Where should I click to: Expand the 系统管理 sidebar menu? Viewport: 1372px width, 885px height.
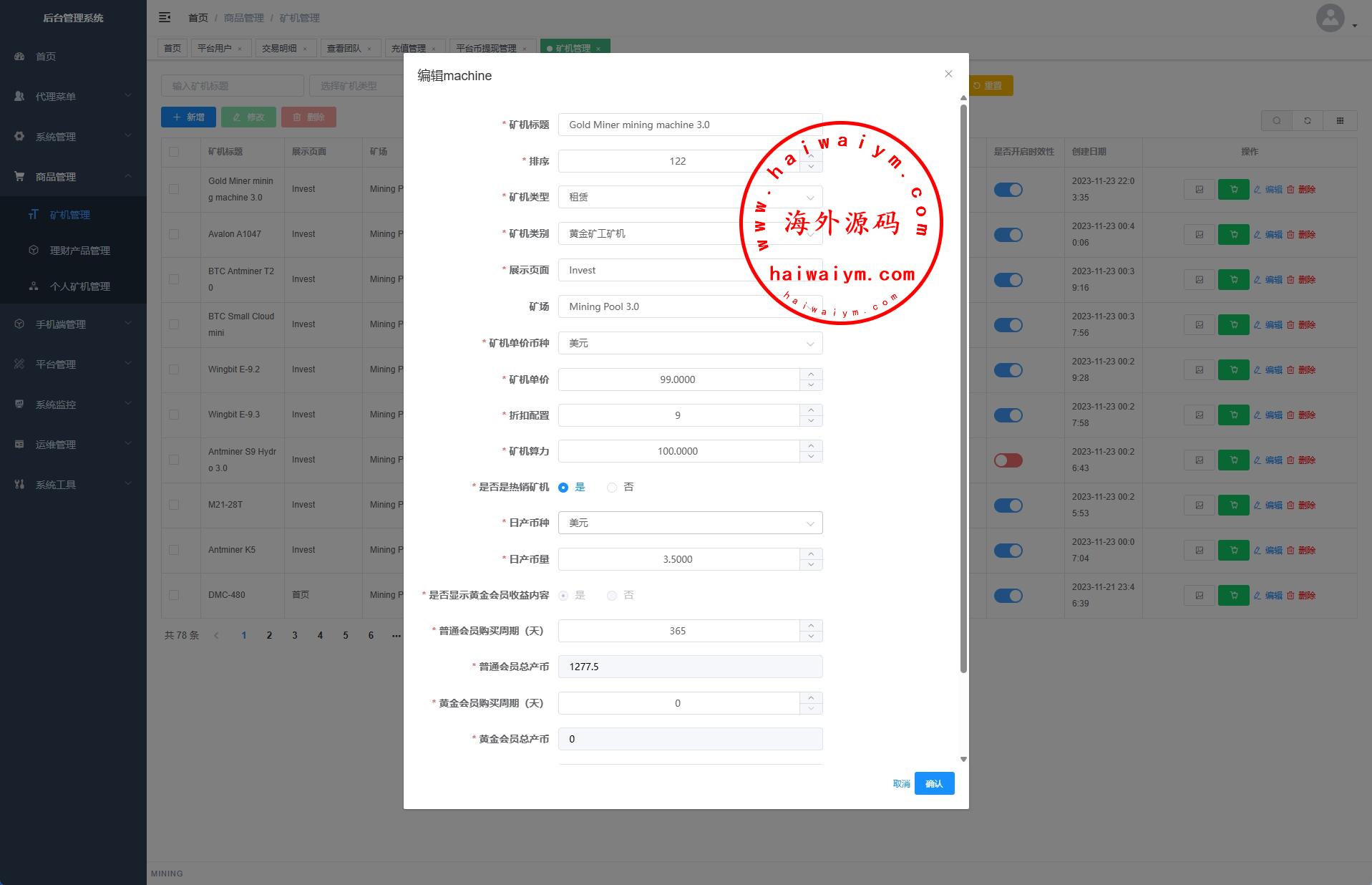[x=73, y=137]
